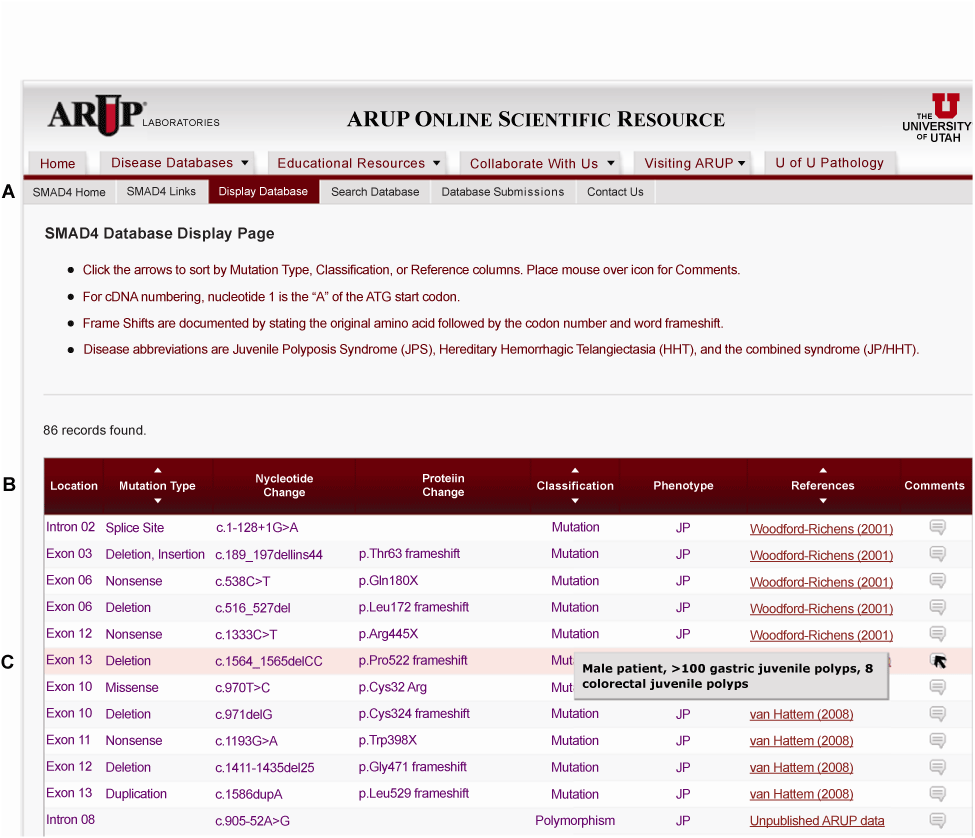Image resolution: width=975 pixels, height=838 pixels.
Task: Open the SMAD4 Links tab
Action: (161, 191)
